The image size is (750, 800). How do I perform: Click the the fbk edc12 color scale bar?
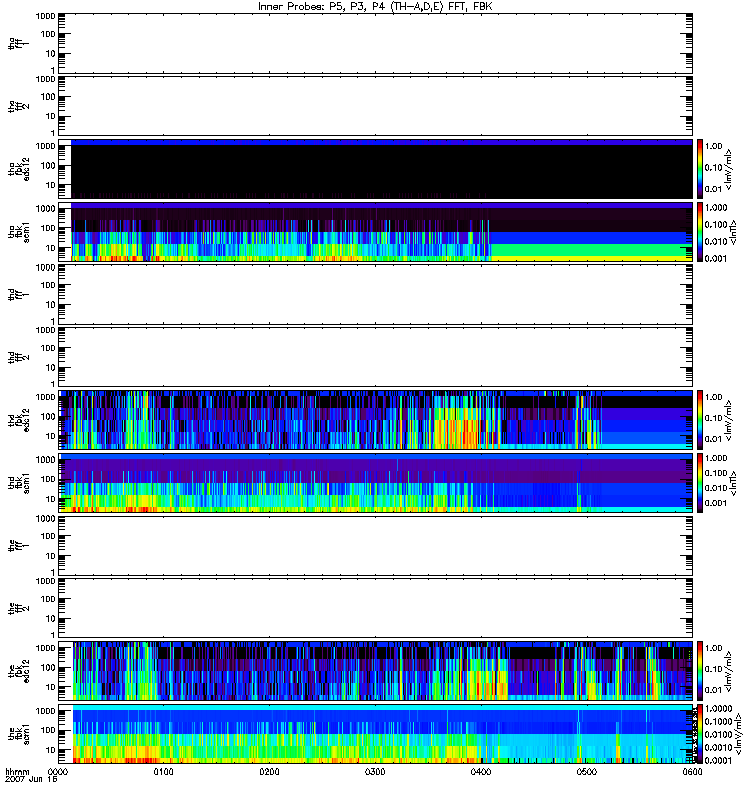[x=700, y=671]
